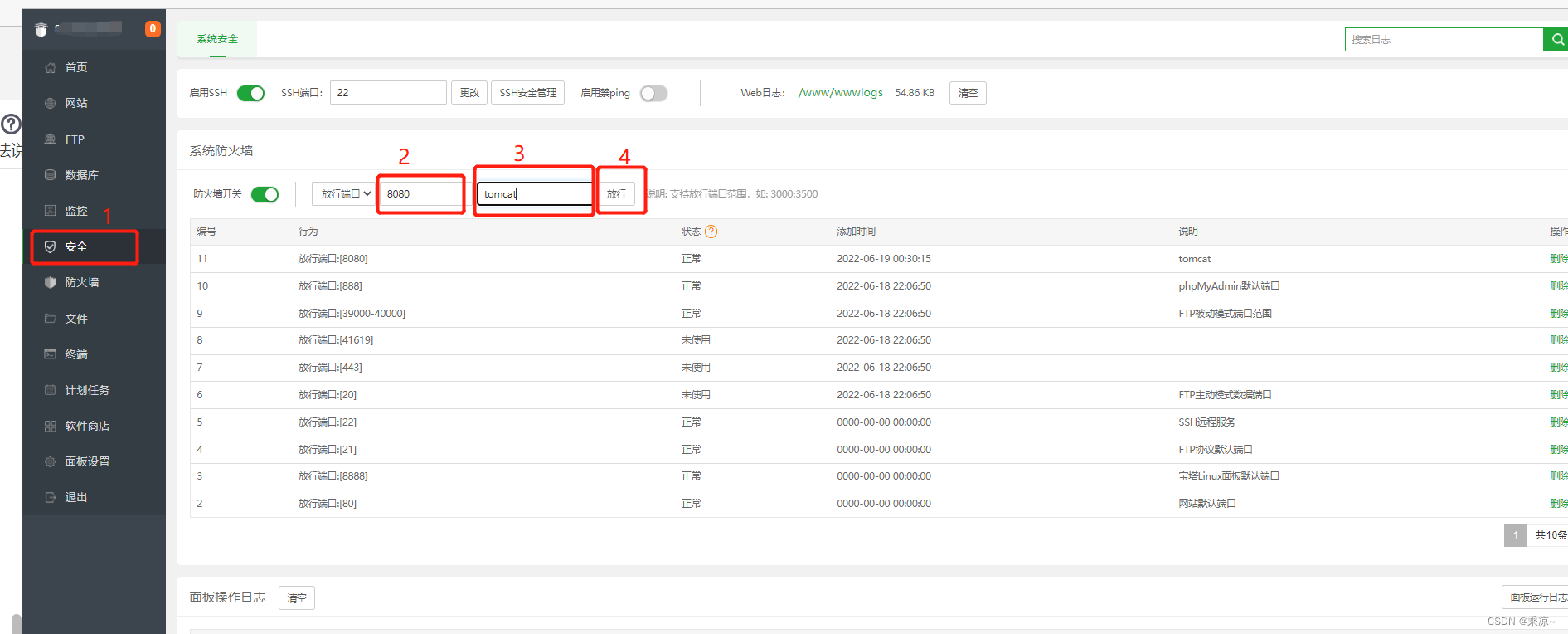This screenshot has width=1568, height=634.
Task: Click the gear icon beside 面板设置
Action: pyautogui.click(x=51, y=461)
